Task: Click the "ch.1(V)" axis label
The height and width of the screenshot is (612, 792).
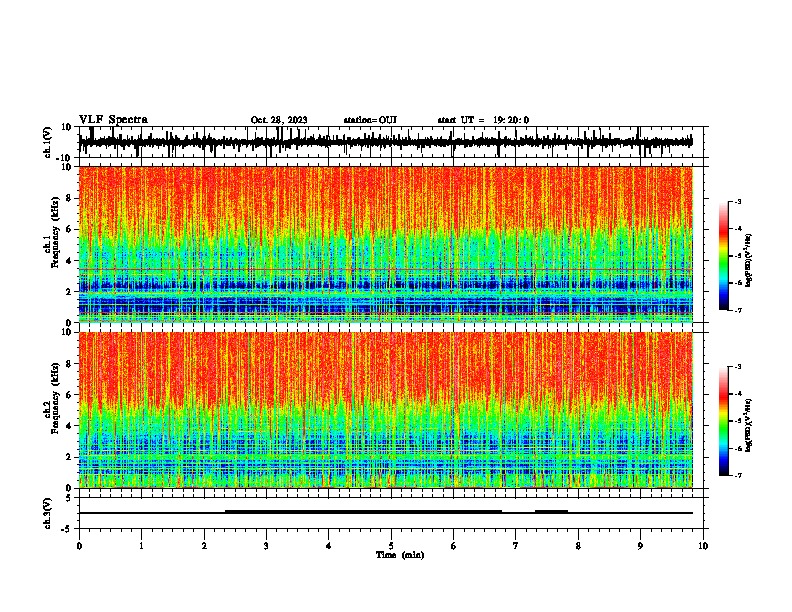Action: click(48, 142)
